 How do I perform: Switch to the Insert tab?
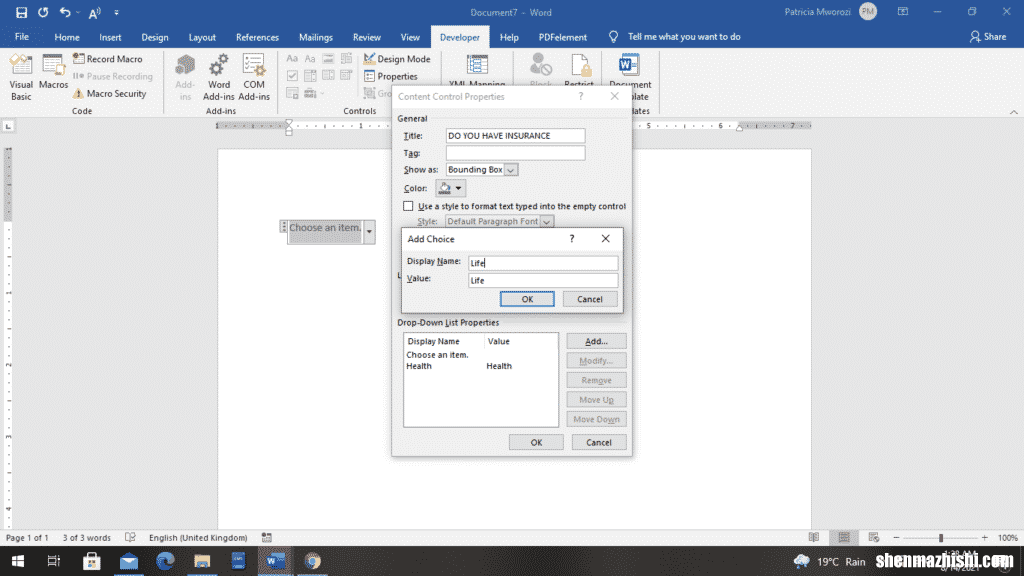[110, 37]
